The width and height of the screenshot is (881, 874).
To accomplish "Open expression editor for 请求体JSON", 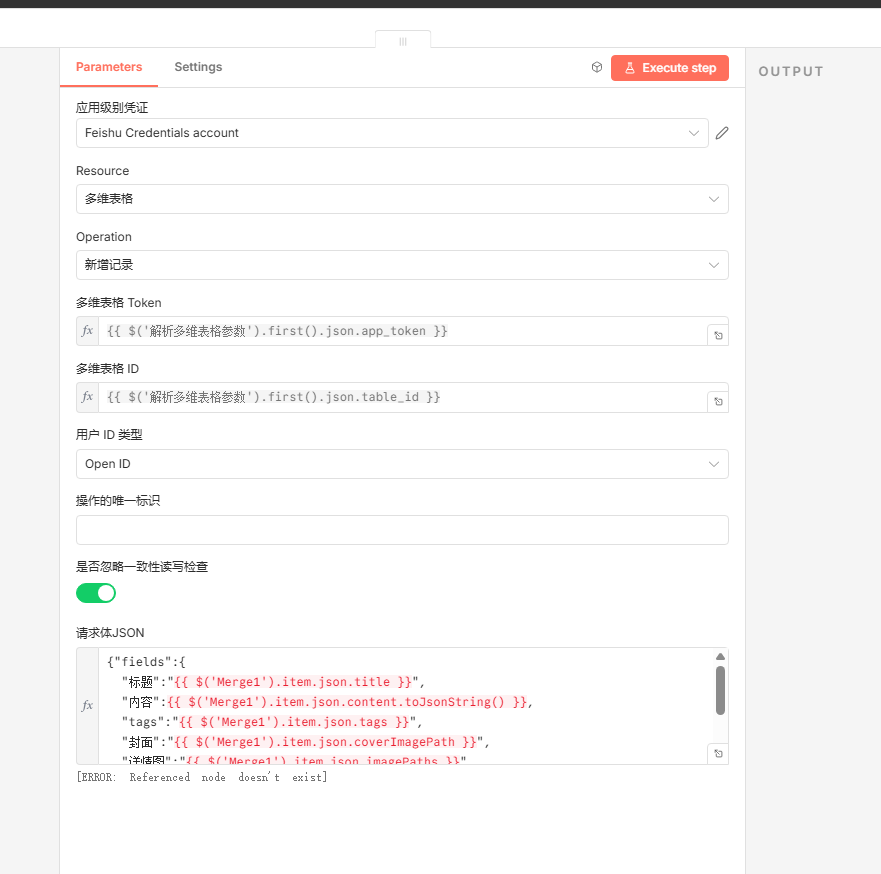I will point(718,753).
